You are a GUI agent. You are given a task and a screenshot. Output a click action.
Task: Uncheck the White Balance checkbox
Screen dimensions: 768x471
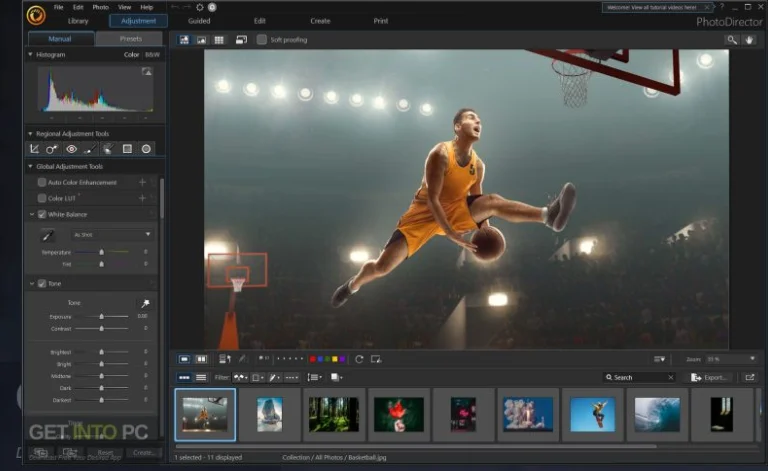tap(42, 214)
